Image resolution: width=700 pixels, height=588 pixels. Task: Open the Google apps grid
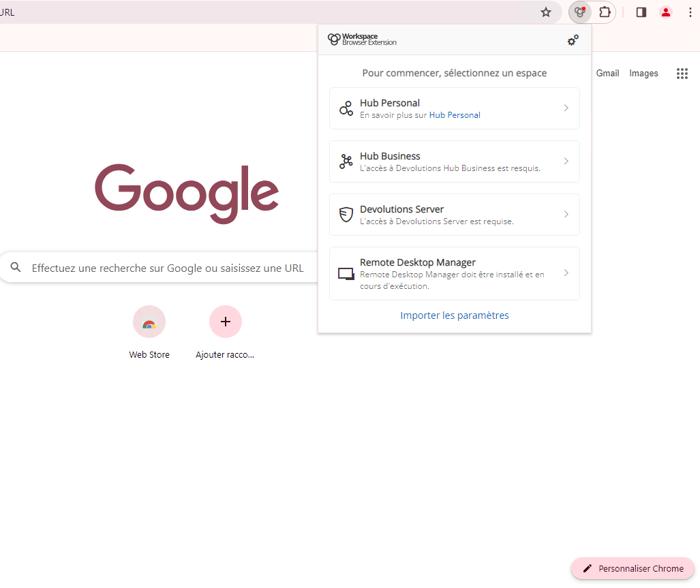click(682, 74)
